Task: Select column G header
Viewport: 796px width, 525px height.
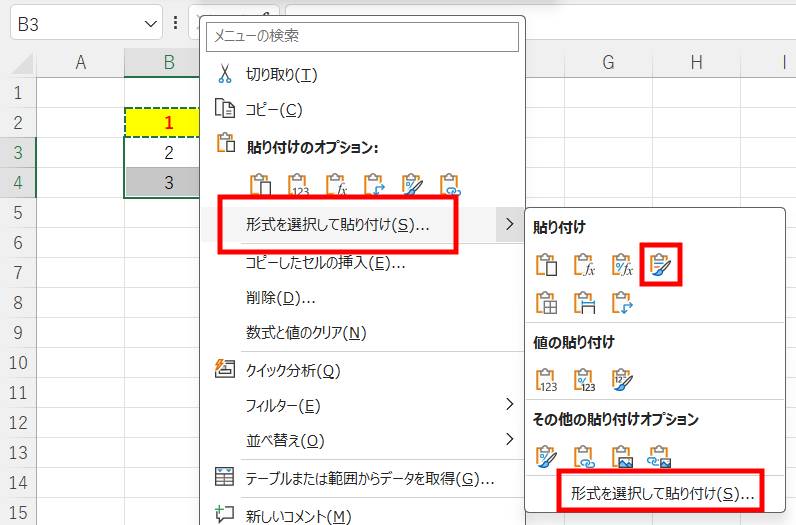Action: 608,62
